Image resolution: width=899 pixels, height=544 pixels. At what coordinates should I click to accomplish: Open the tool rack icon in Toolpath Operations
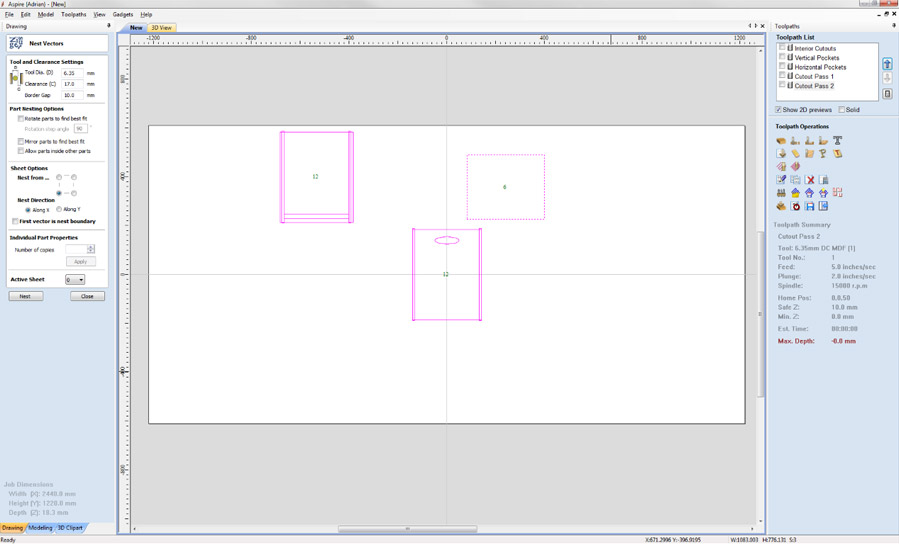(781, 193)
